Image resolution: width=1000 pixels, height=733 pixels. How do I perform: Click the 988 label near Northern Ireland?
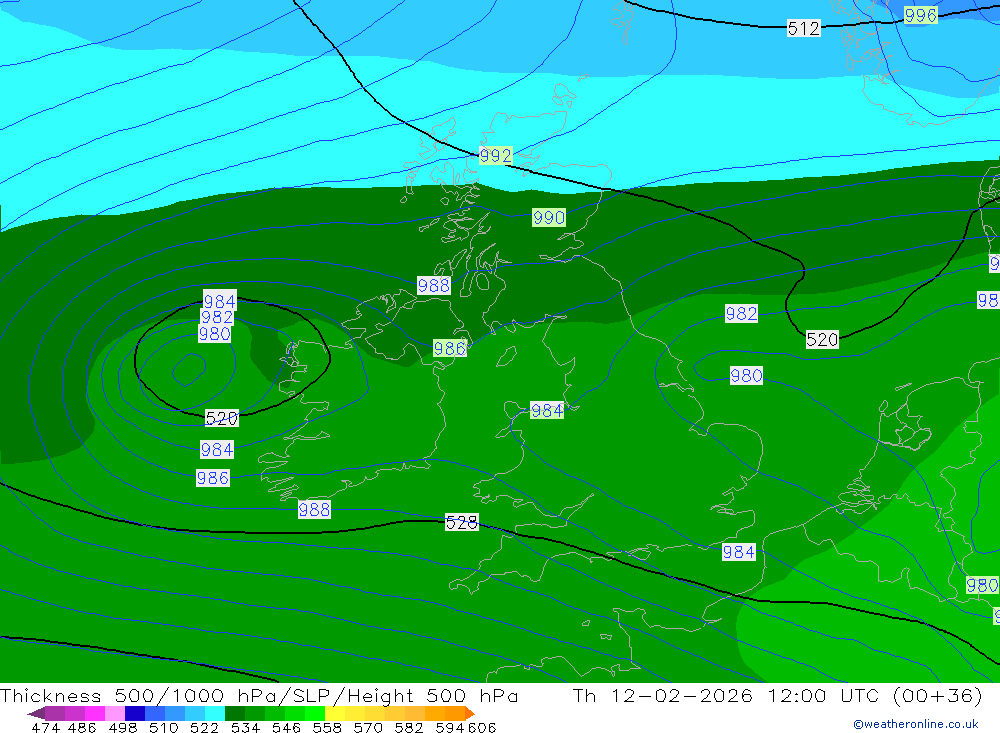[x=434, y=285]
